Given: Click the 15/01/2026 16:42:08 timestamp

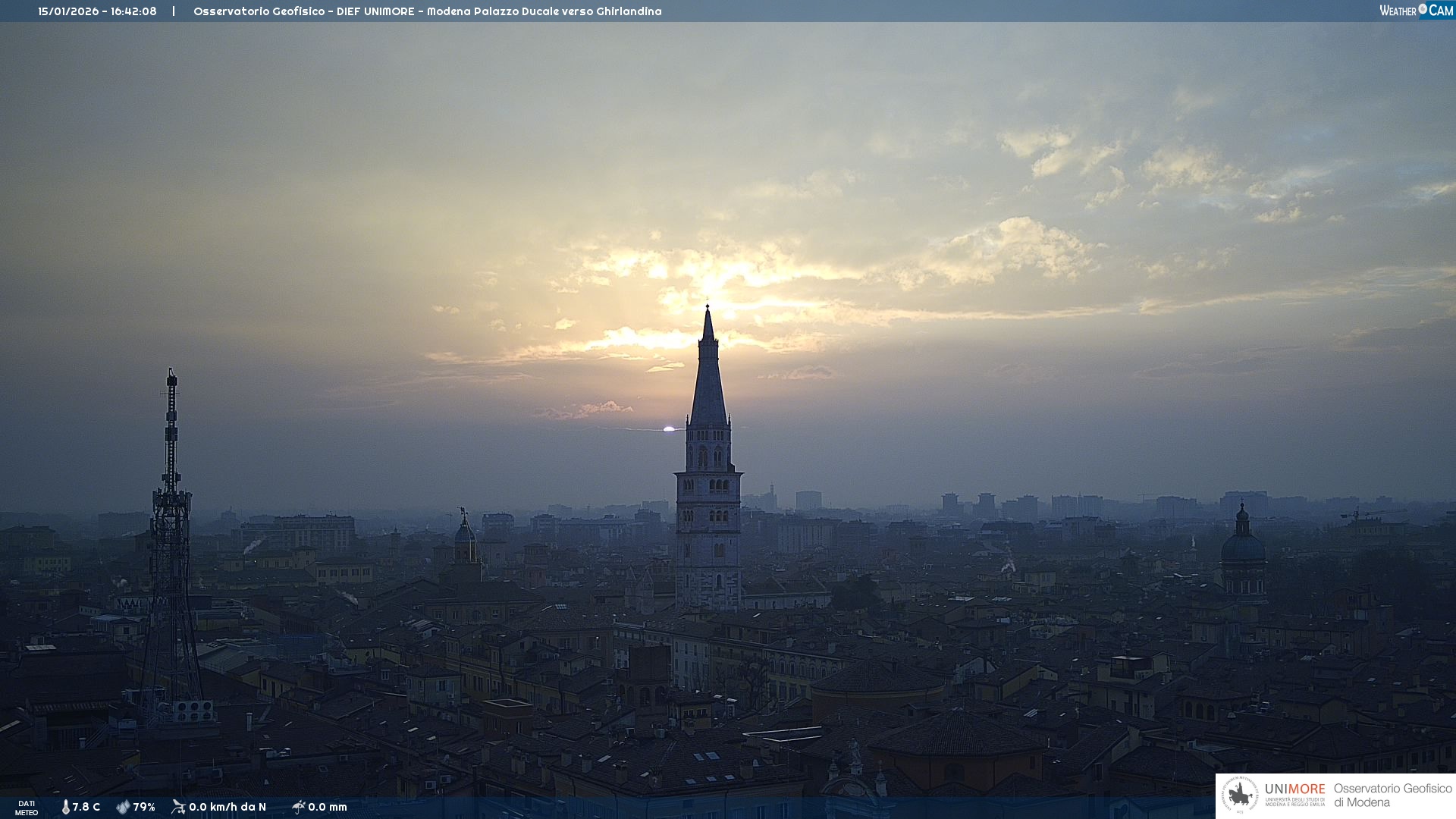Looking at the screenshot, I should pyautogui.click(x=97, y=11).
